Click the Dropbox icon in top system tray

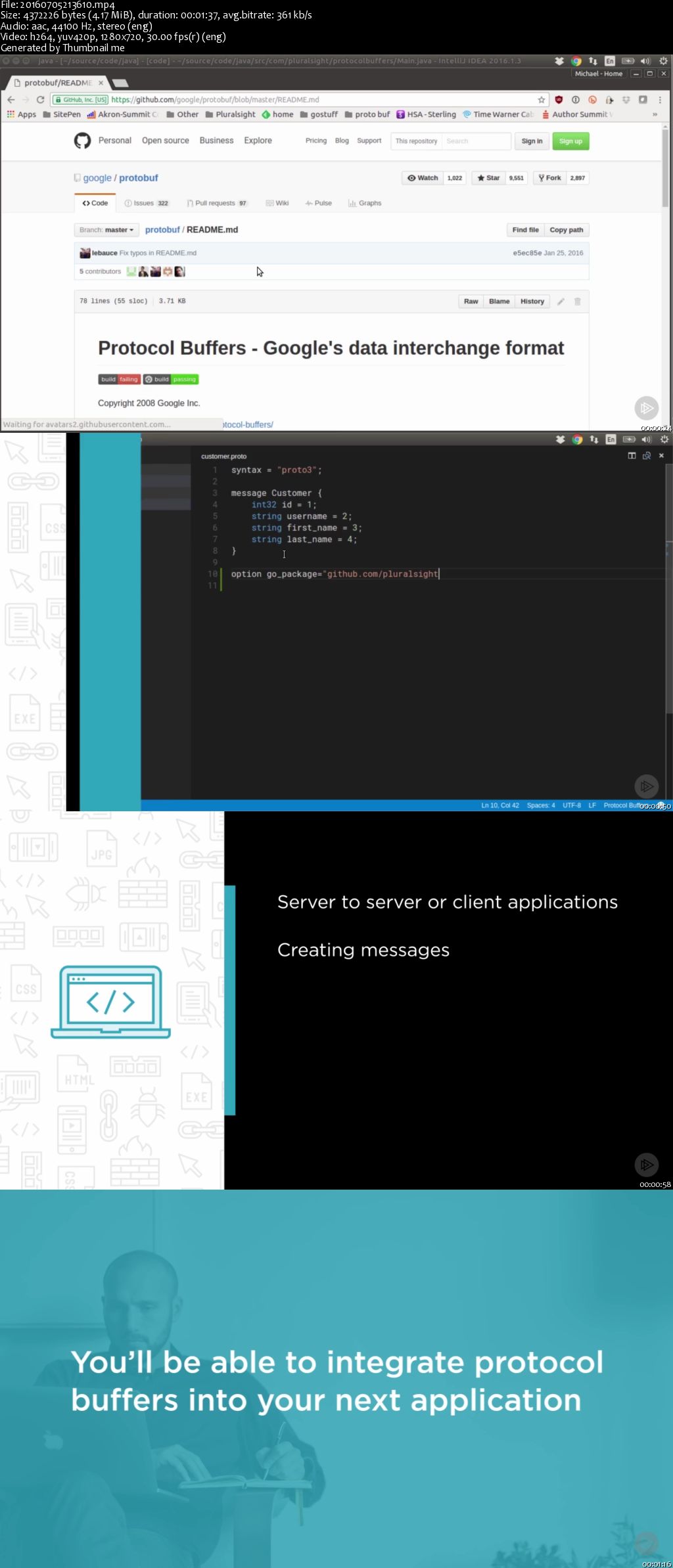(559, 61)
